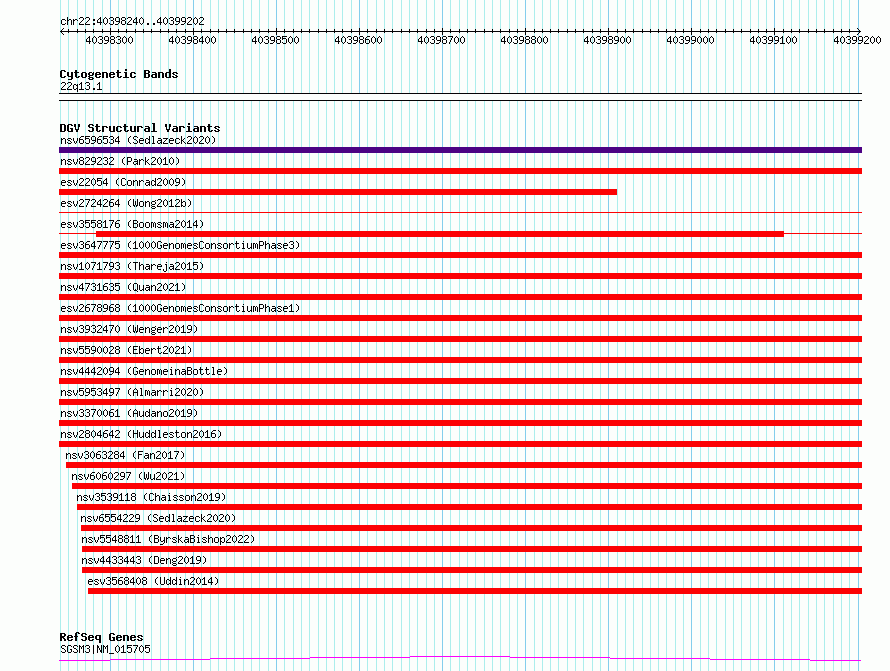Screen dimensions: 890x671
Task: Click ruler position 40398600
Action: point(358,40)
